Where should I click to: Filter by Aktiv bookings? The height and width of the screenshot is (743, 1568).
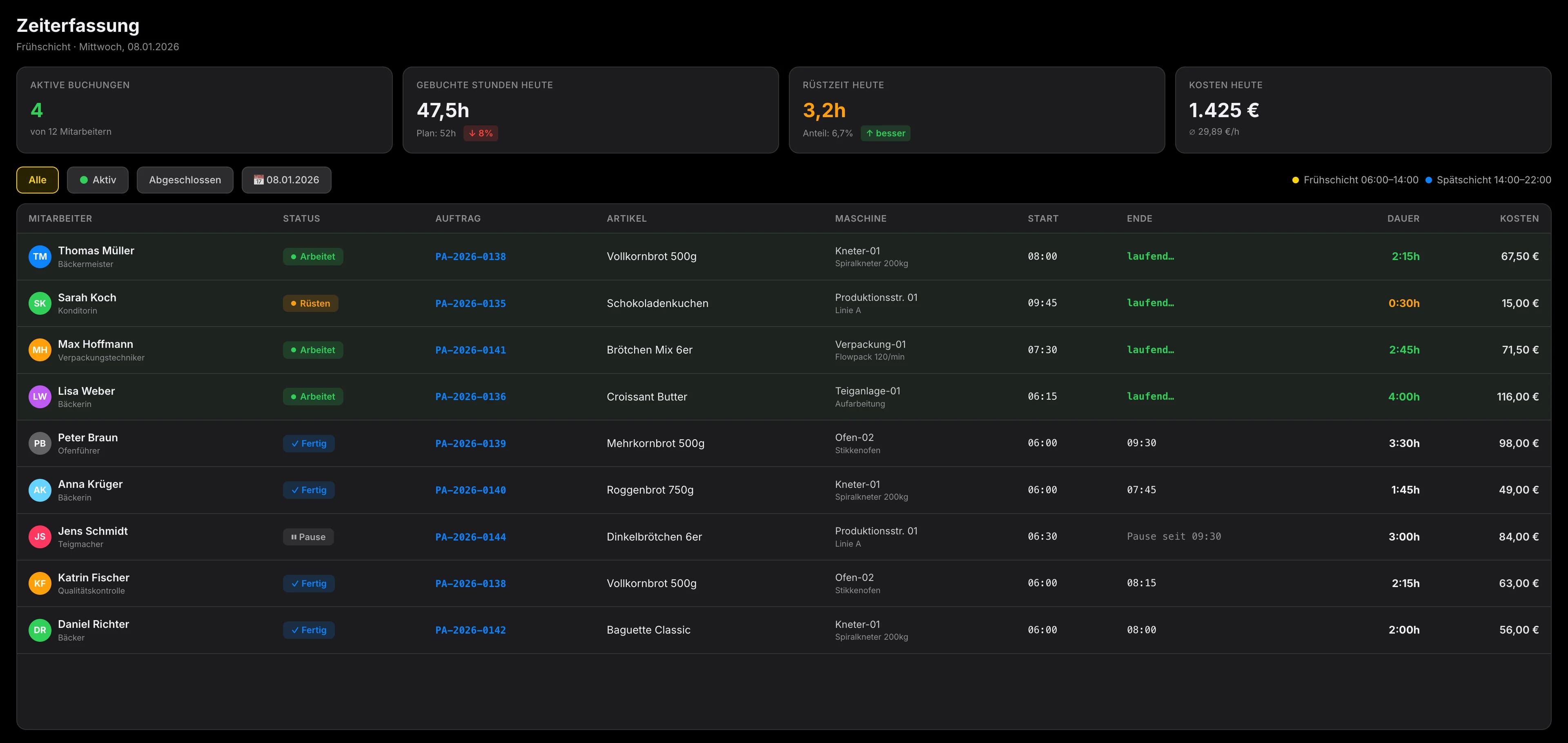click(98, 180)
